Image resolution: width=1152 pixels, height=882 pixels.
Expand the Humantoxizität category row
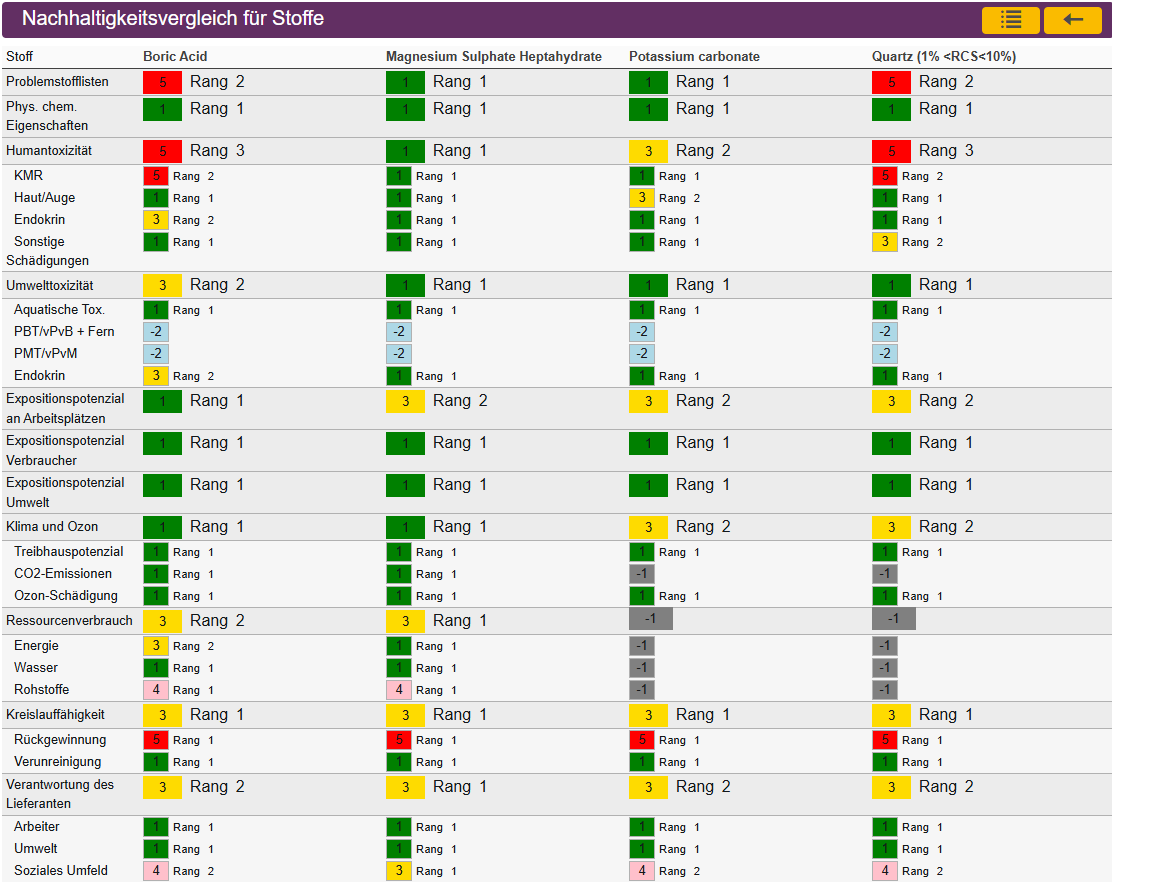point(49,150)
